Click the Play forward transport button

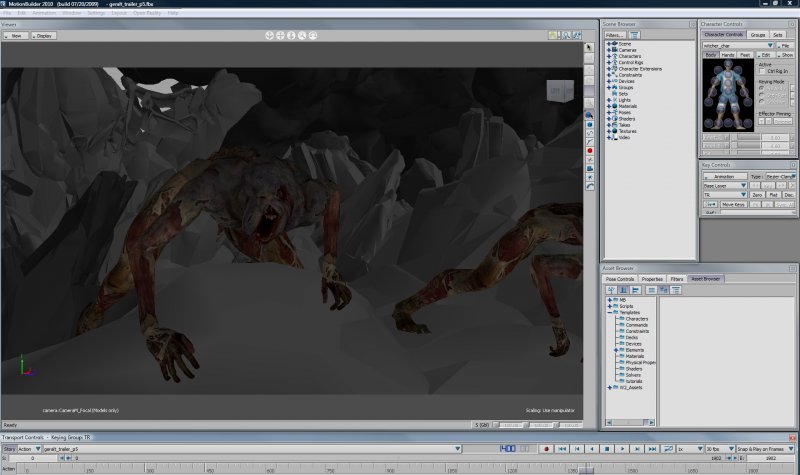622,449
